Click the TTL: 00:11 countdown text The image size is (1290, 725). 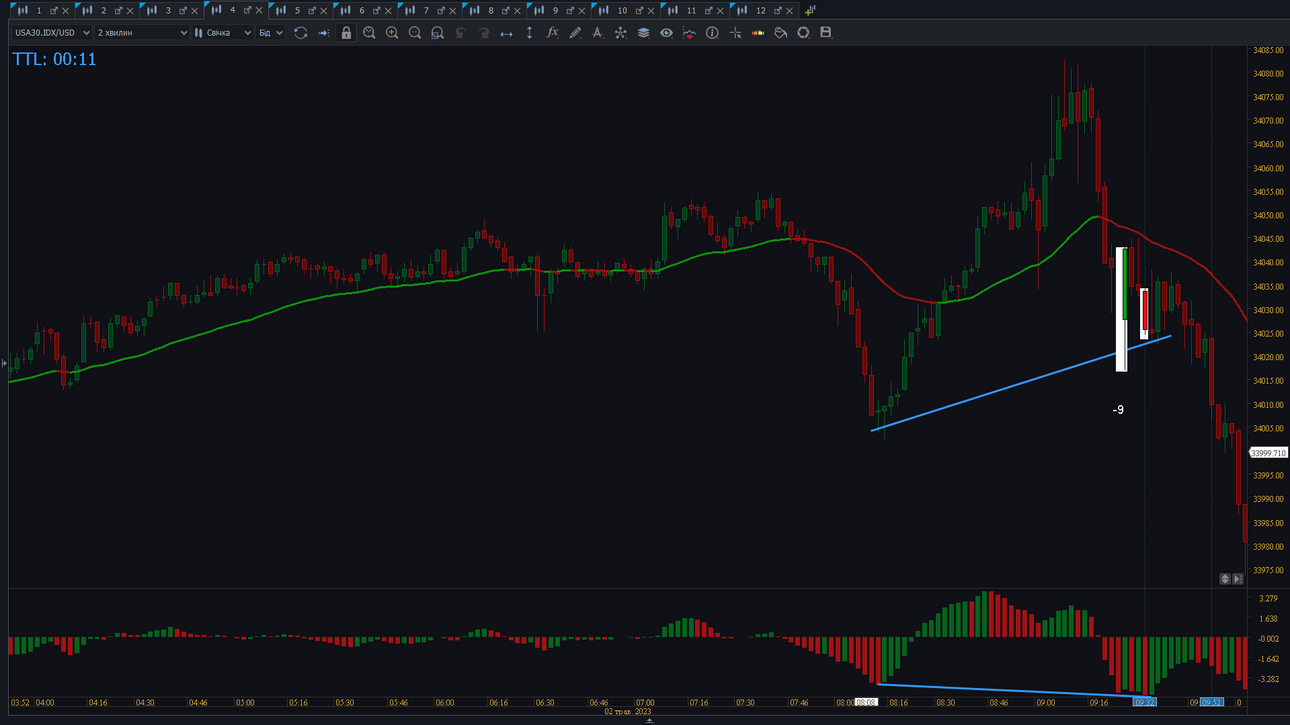54,59
